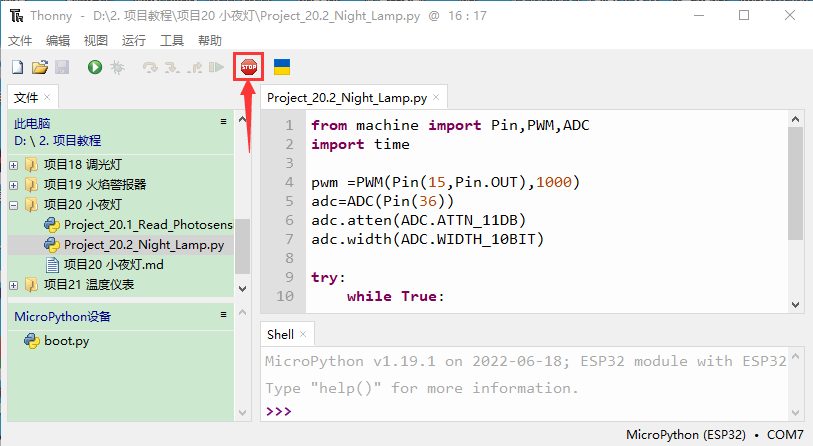The height and width of the screenshot is (446, 813).
Task: Open the 运行 menu
Action: (x=133, y=40)
